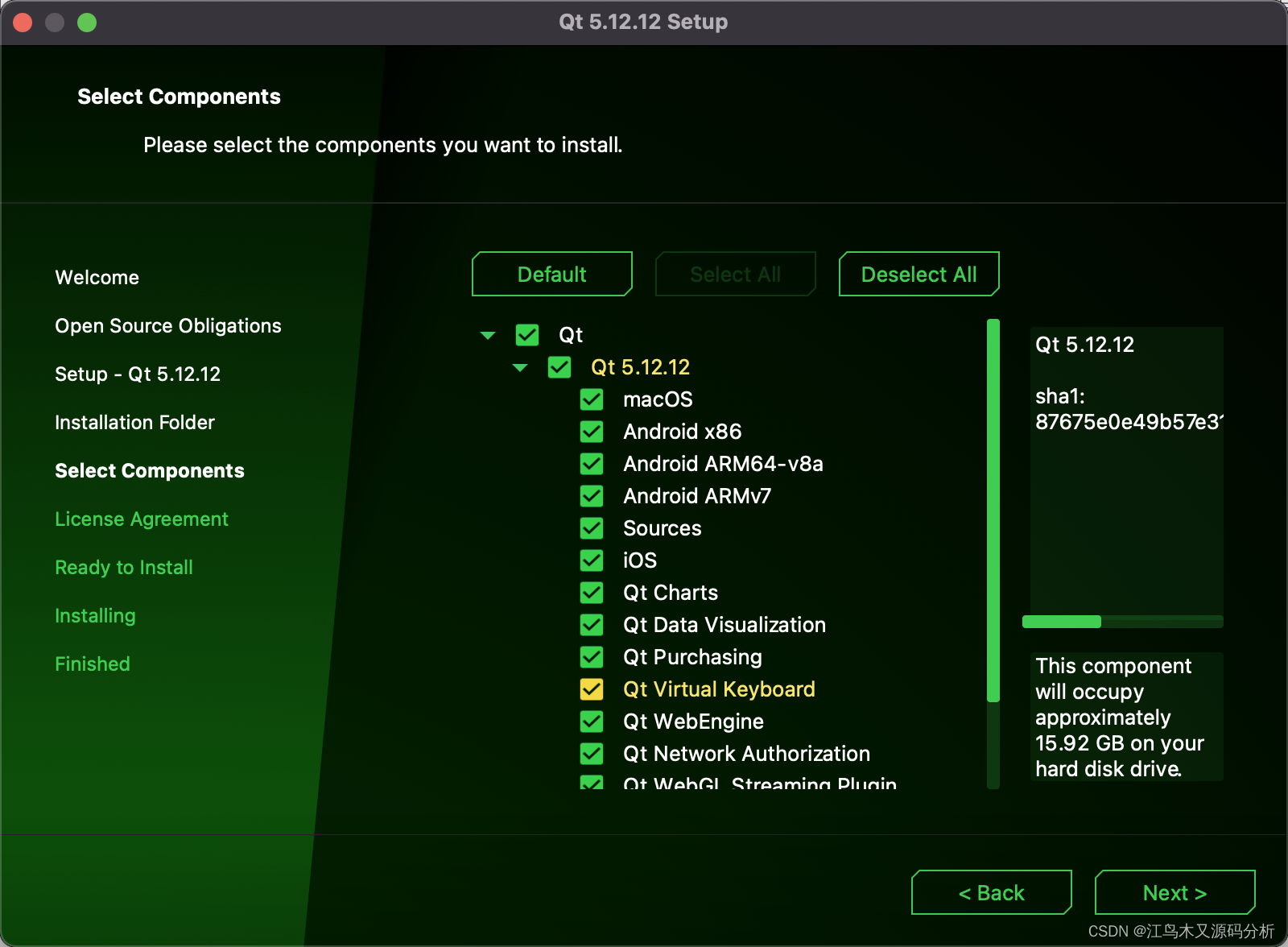Click the Next button to proceed
Image resolution: width=1288 pixels, height=947 pixels.
pos(1174,892)
